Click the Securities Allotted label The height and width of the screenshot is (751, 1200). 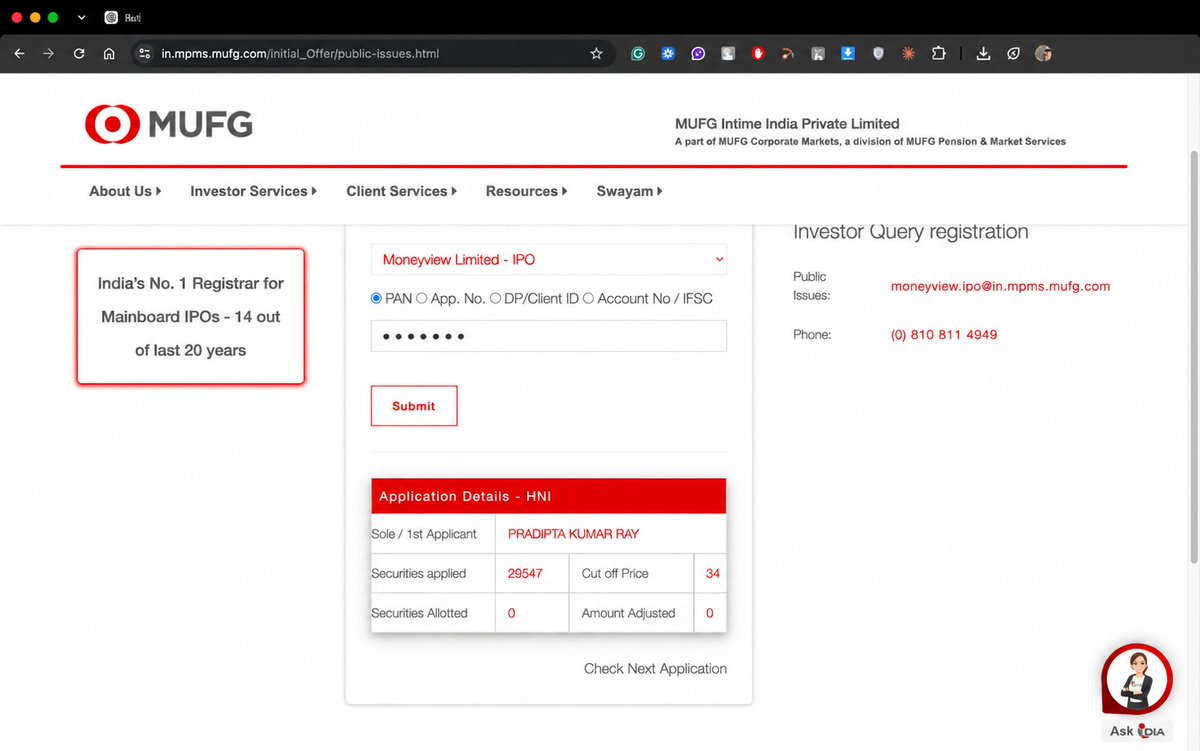click(419, 613)
